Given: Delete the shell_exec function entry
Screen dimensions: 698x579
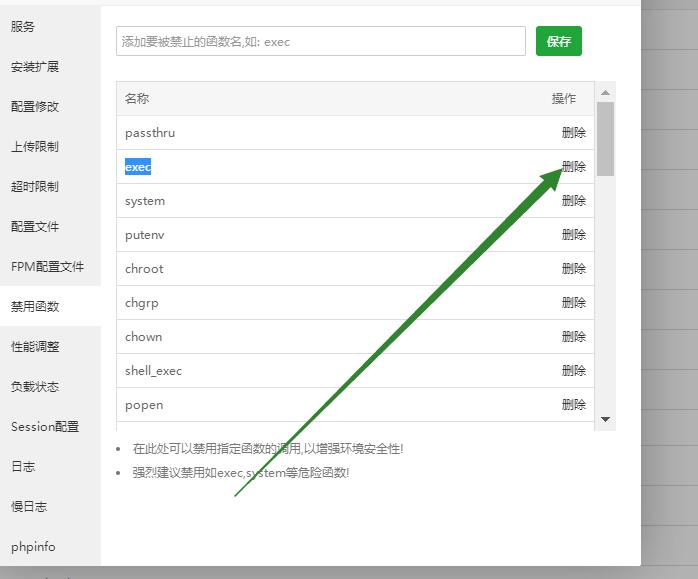Looking at the screenshot, I should click(x=573, y=371).
